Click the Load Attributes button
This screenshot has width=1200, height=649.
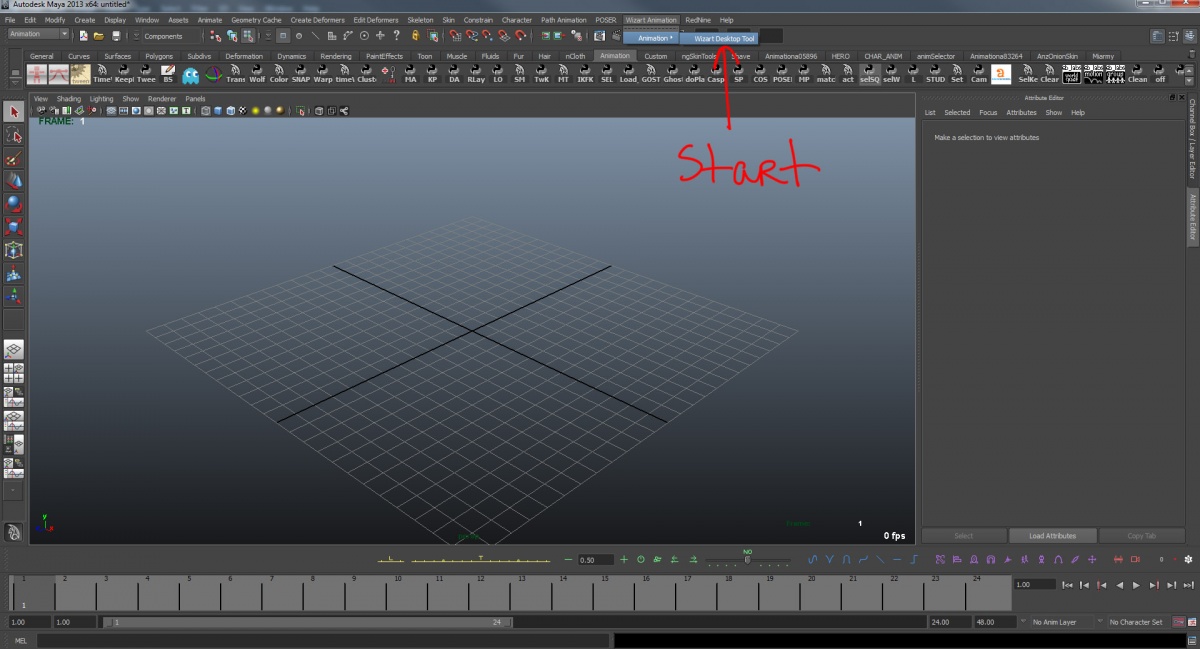pos(1051,535)
